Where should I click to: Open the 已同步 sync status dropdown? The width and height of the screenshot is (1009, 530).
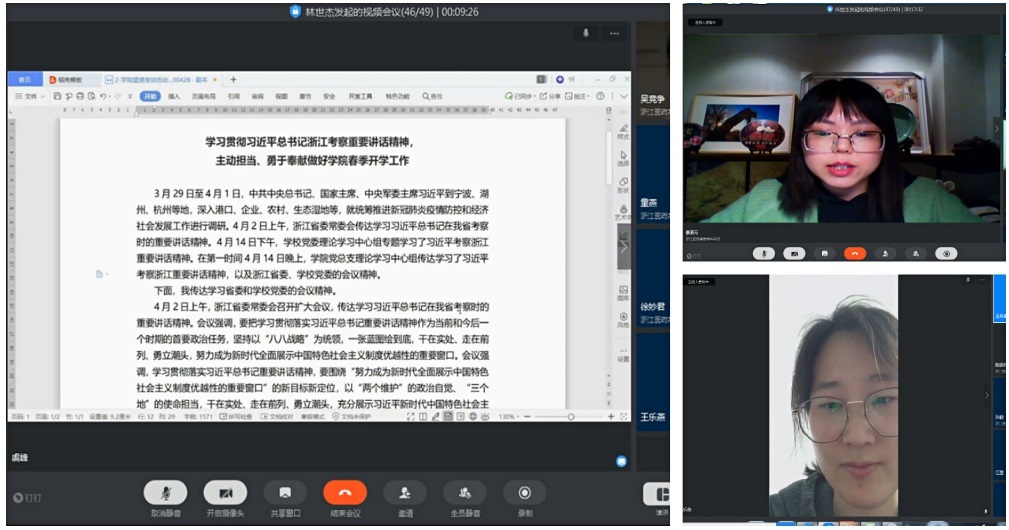click(519, 96)
